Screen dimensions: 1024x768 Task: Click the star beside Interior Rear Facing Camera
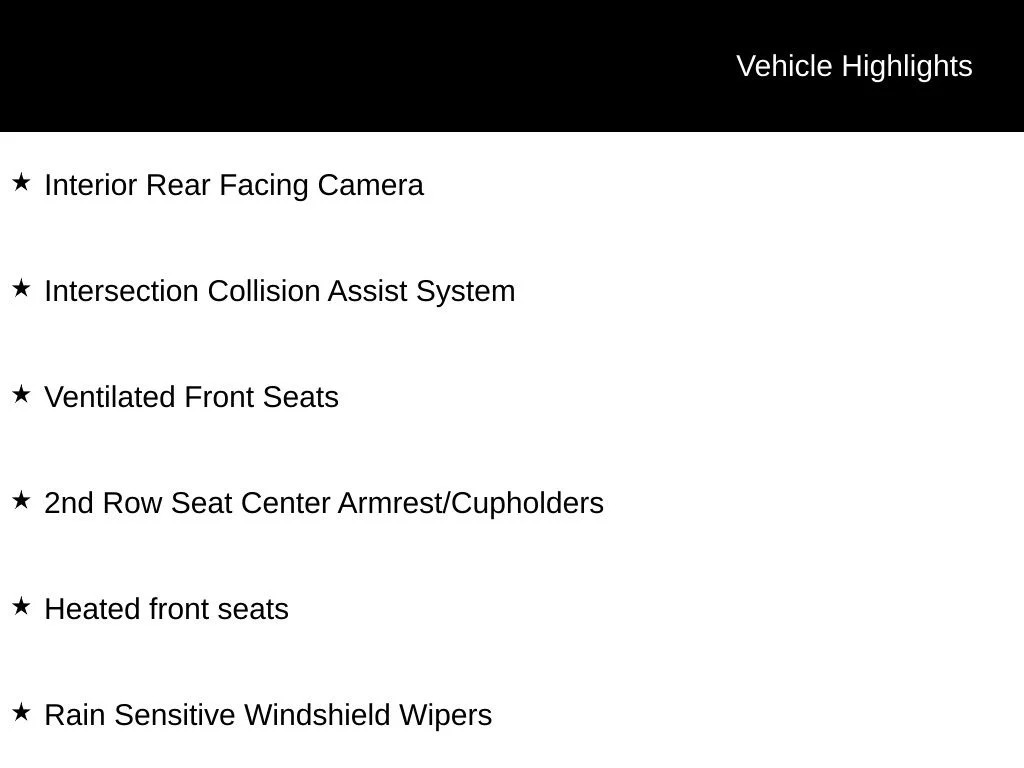click(x=21, y=182)
